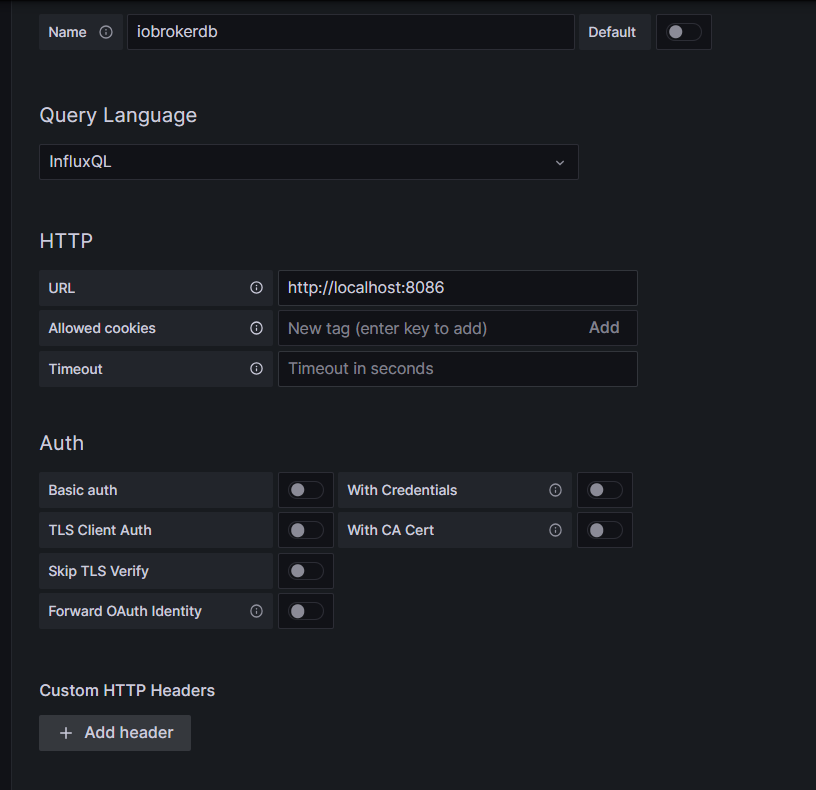
Task: Click the Timeout info icon
Action: click(256, 369)
